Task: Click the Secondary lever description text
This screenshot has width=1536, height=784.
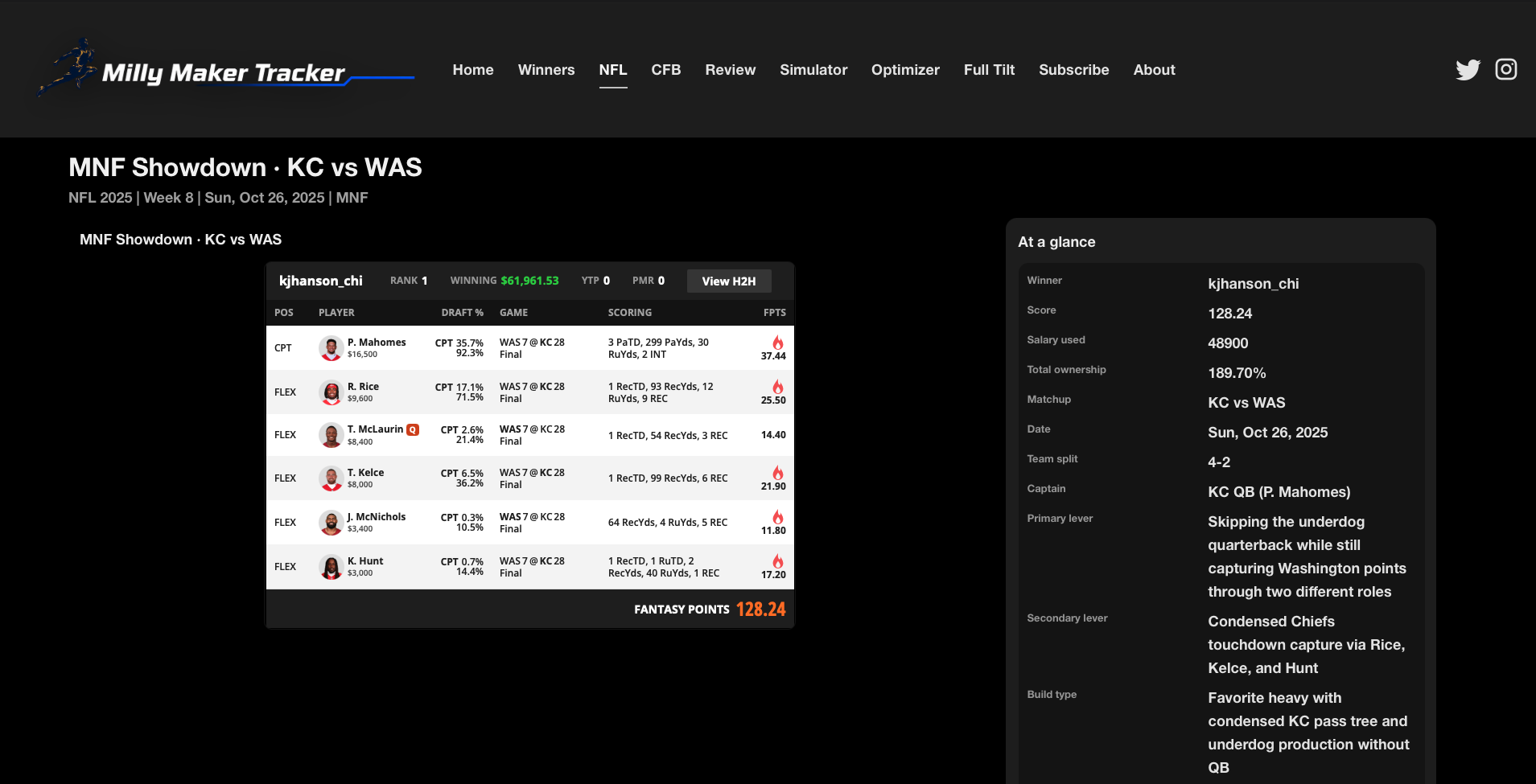Action: click(1307, 644)
